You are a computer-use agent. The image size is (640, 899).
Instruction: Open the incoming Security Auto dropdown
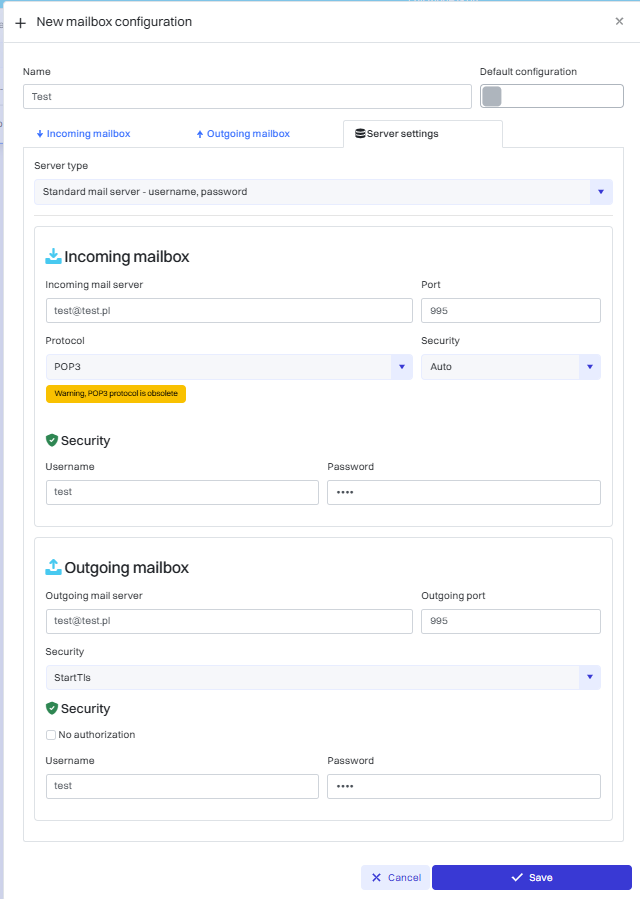point(589,367)
